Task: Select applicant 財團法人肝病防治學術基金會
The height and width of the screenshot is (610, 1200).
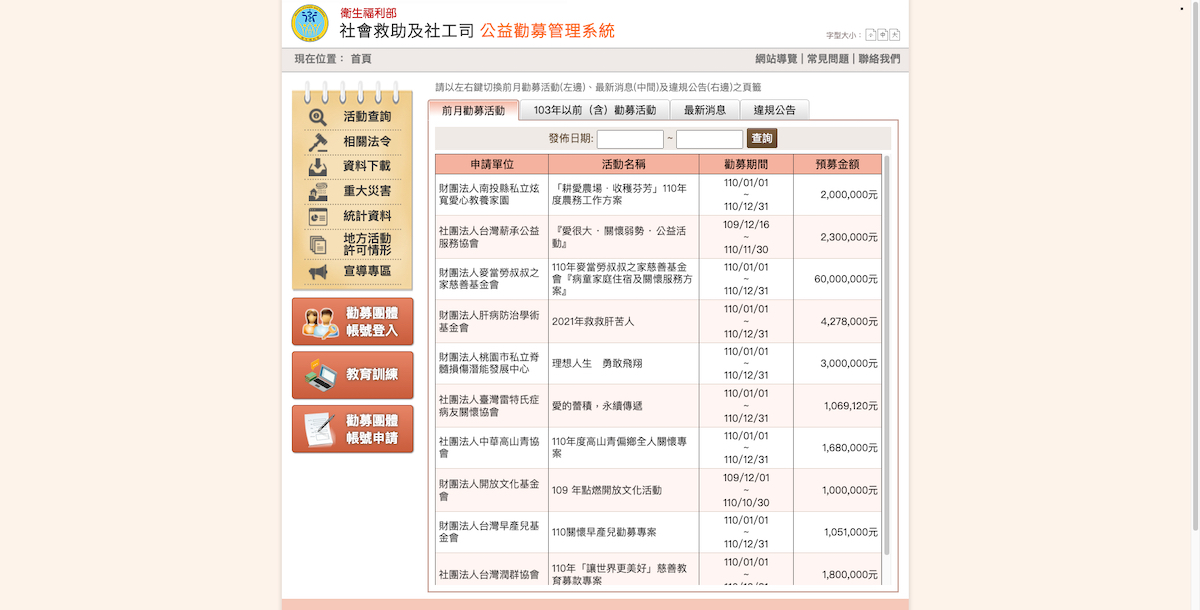Action: tap(488, 321)
